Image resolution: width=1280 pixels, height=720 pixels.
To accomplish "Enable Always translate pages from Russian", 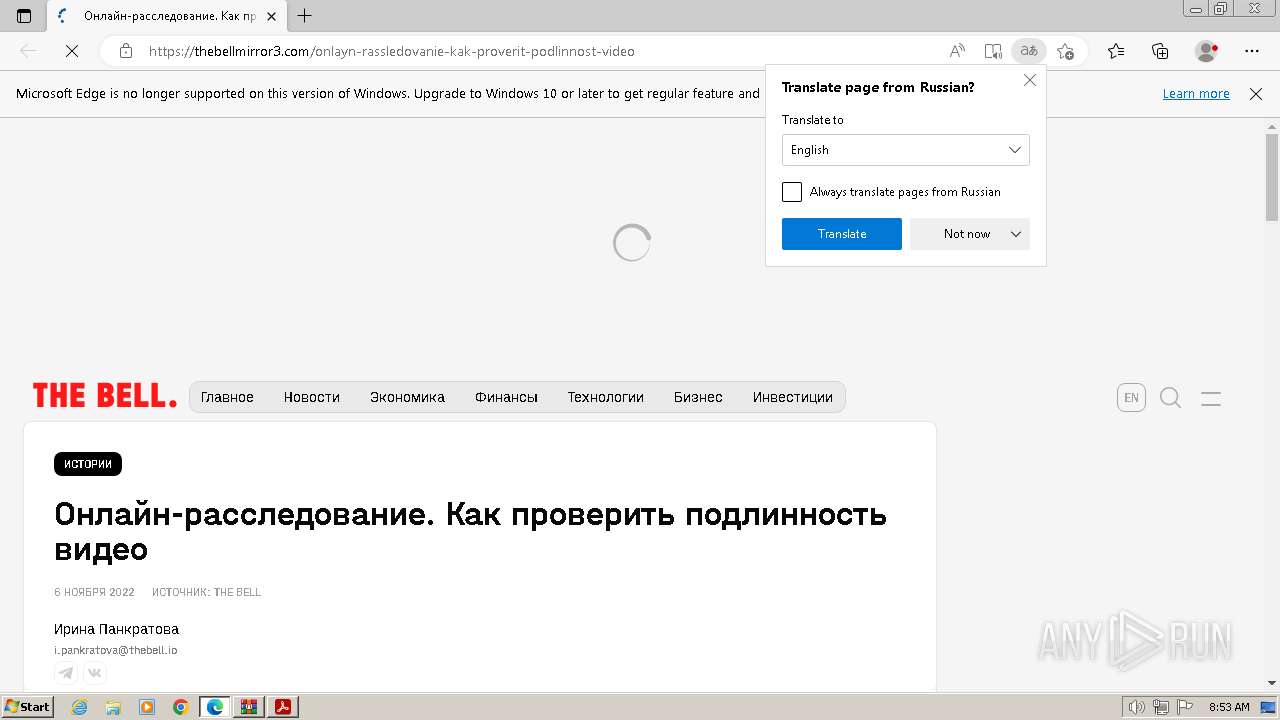I will (x=792, y=192).
